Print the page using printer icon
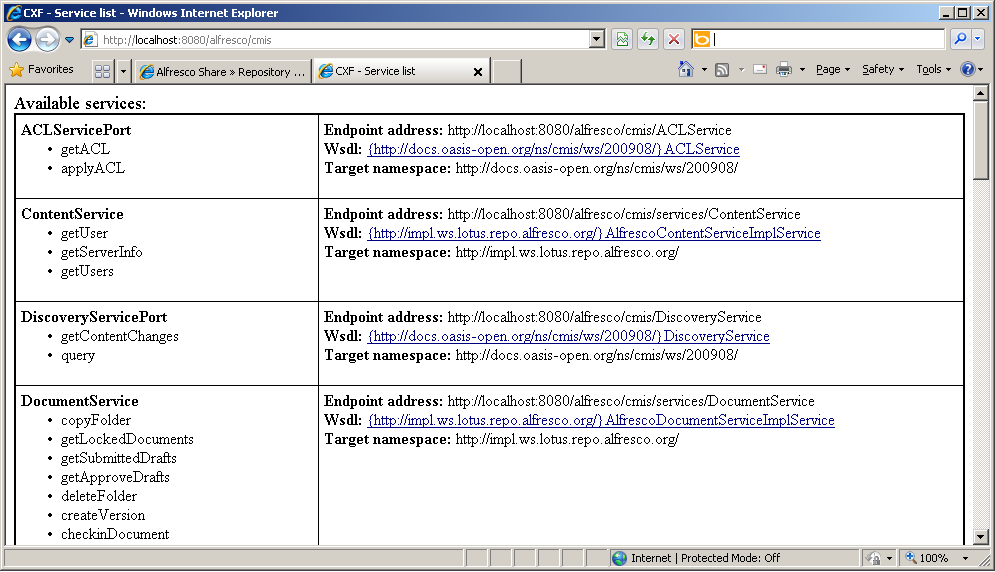Viewport: 995px width, 572px height. (x=784, y=69)
